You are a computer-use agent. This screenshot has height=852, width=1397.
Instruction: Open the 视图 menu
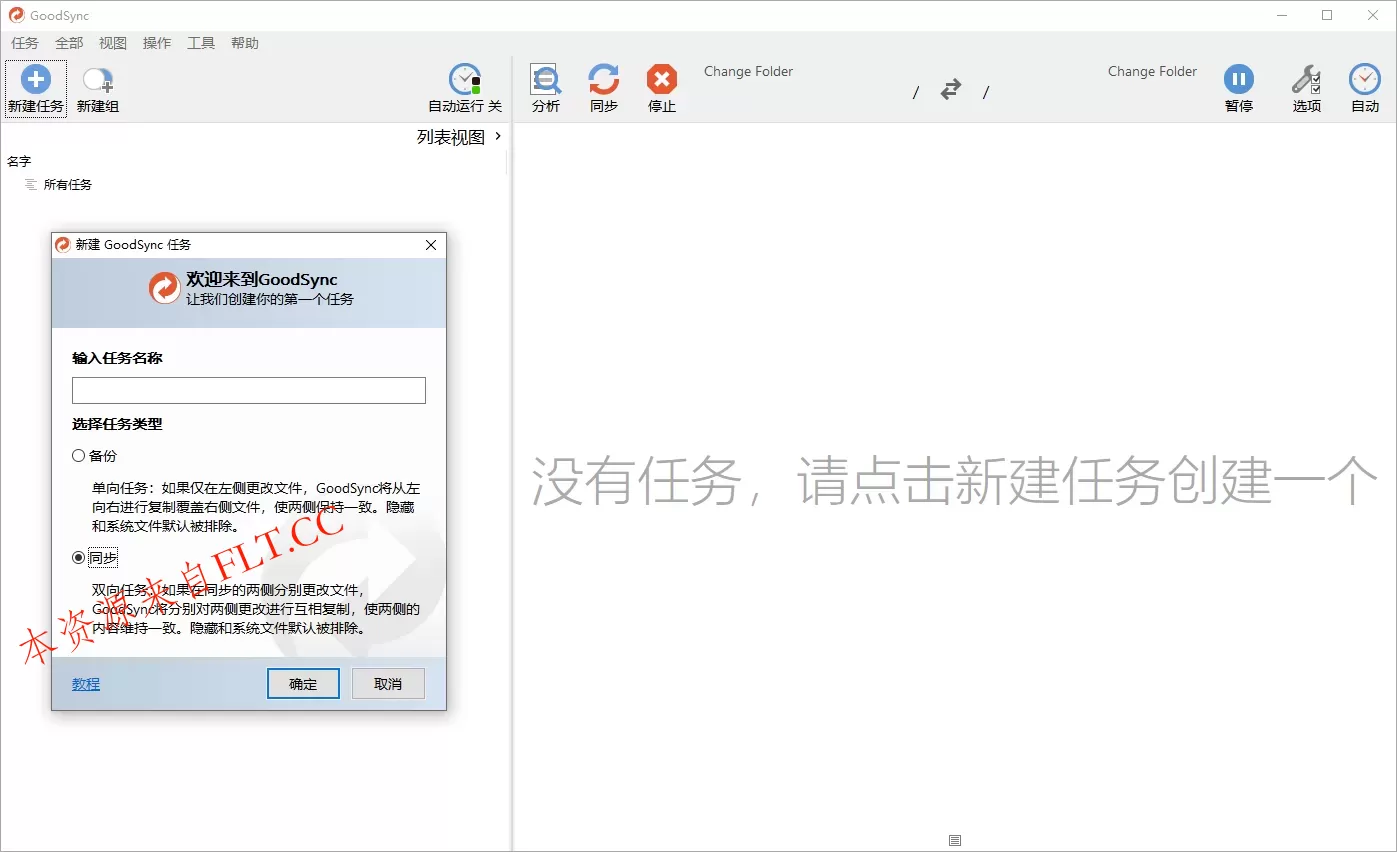click(113, 43)
